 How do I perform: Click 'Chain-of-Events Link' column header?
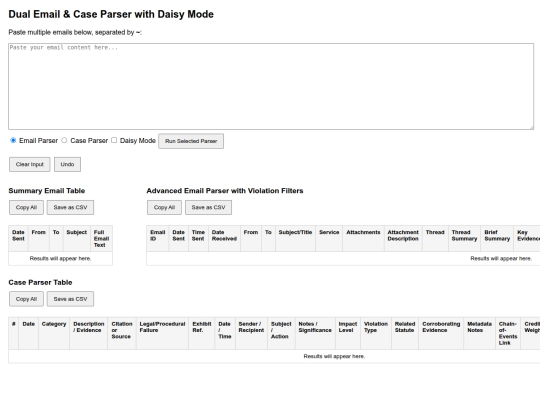tap(508, 333)
